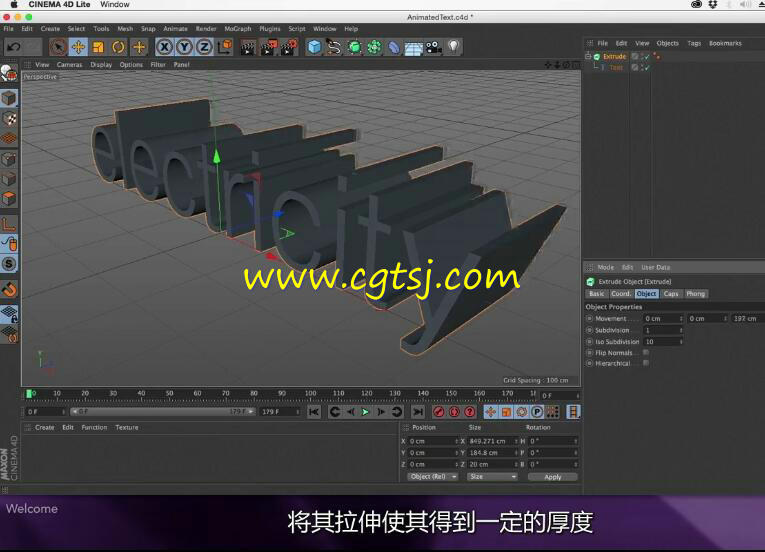Open Edit Render Settings clapperboard with gear
The image size is (765, 552).
pyautogui.click(x=289, y=47)
